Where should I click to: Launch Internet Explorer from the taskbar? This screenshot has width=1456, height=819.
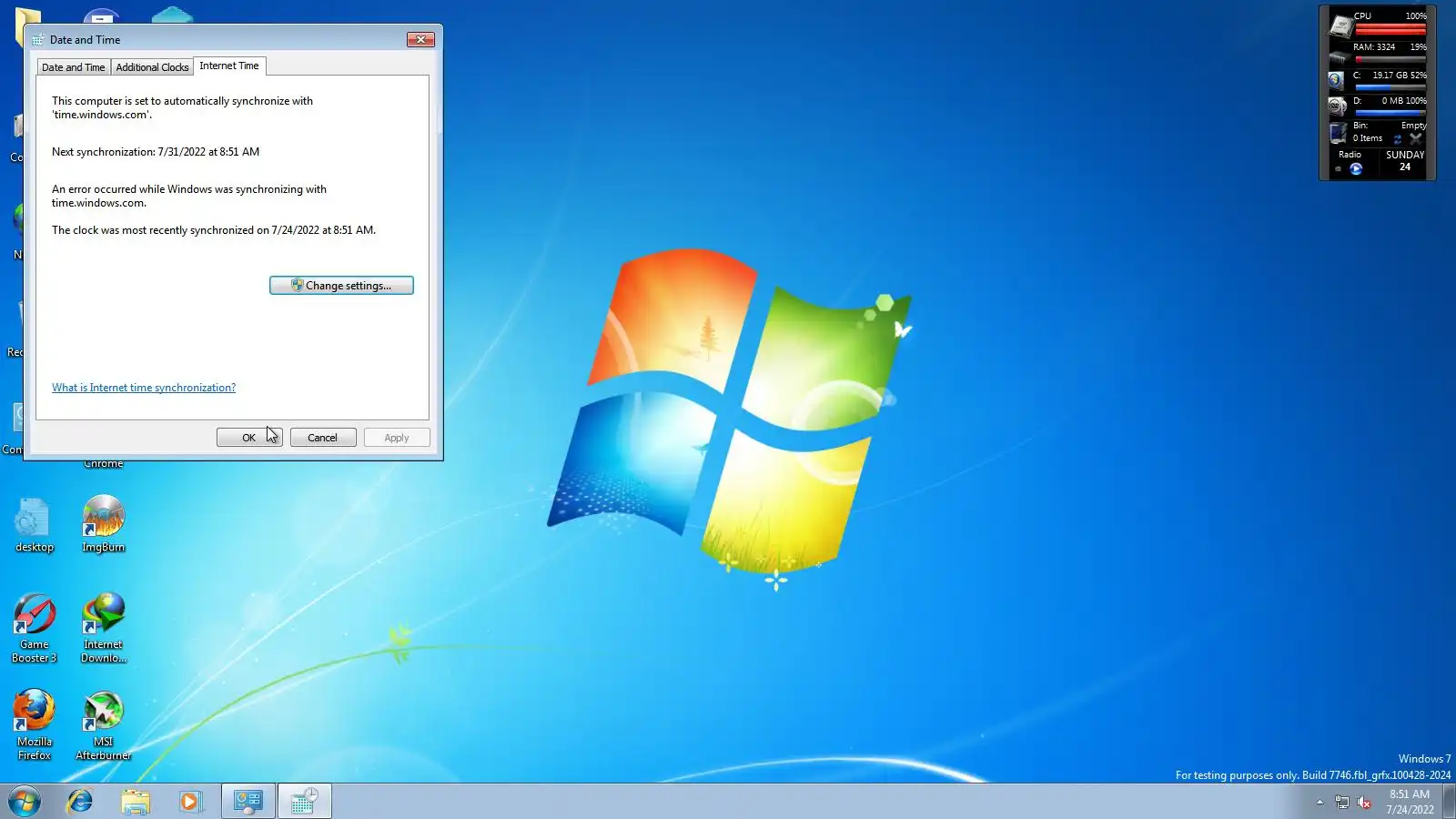[80, 802]
